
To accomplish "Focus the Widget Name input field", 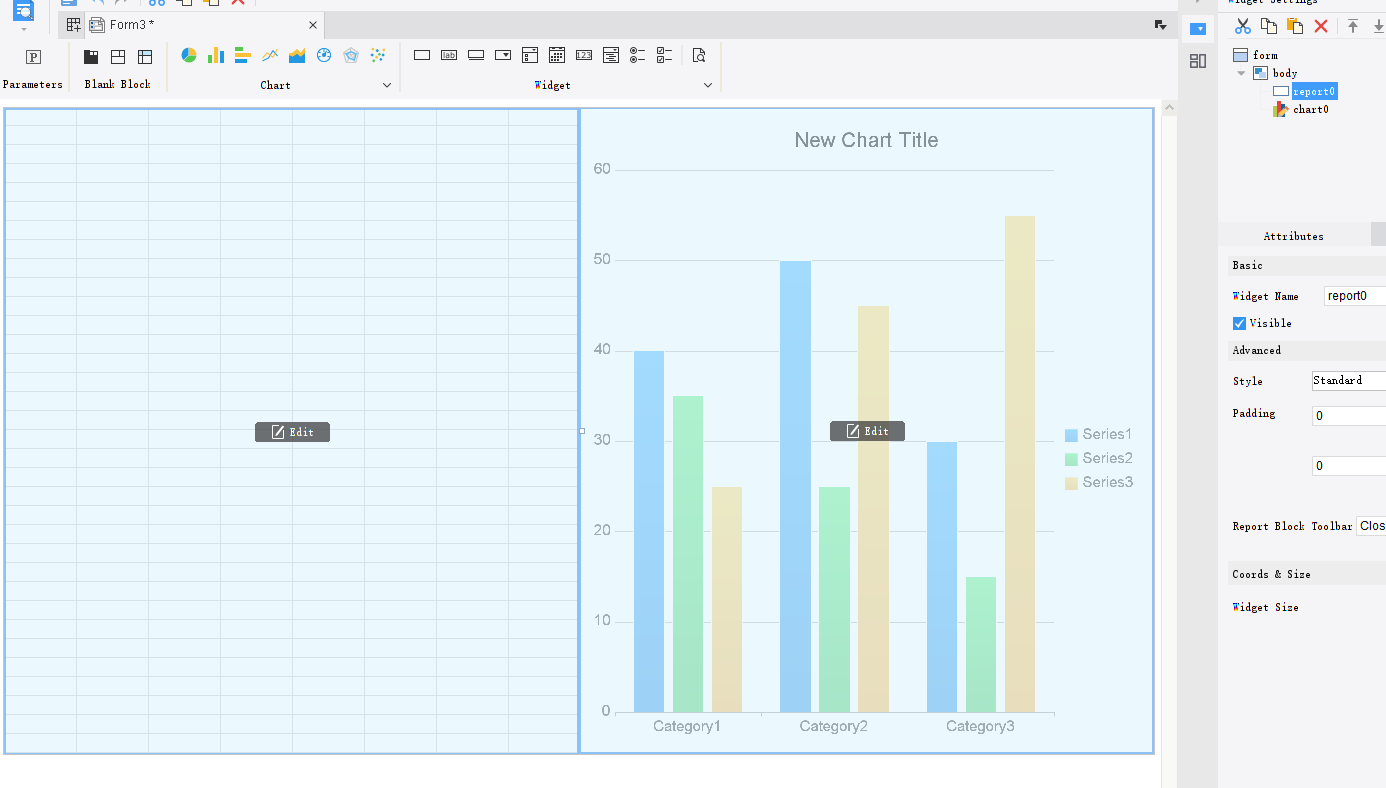I will (x=1355, y=296).
